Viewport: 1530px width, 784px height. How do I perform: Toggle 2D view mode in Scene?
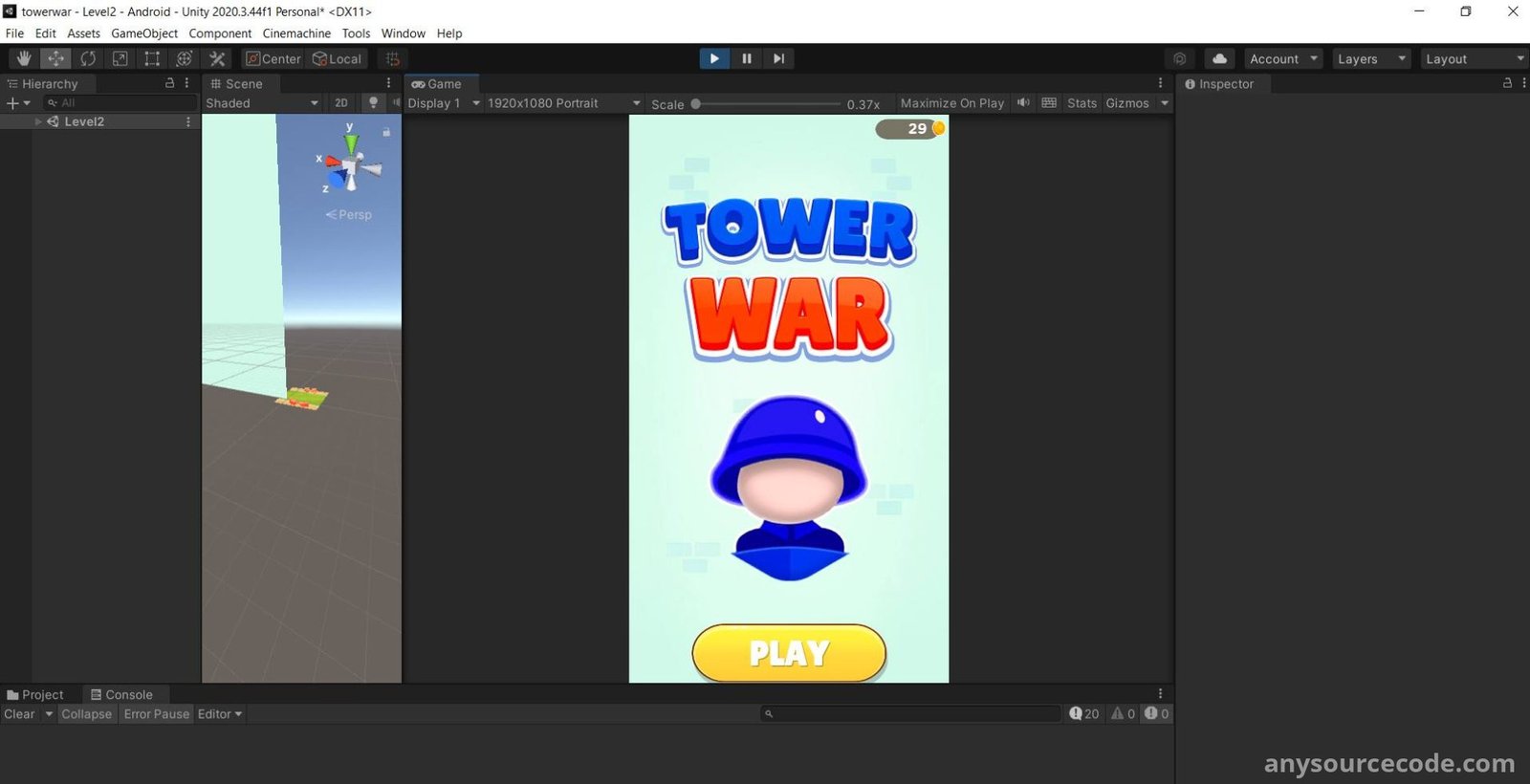(x=341, y=102)
